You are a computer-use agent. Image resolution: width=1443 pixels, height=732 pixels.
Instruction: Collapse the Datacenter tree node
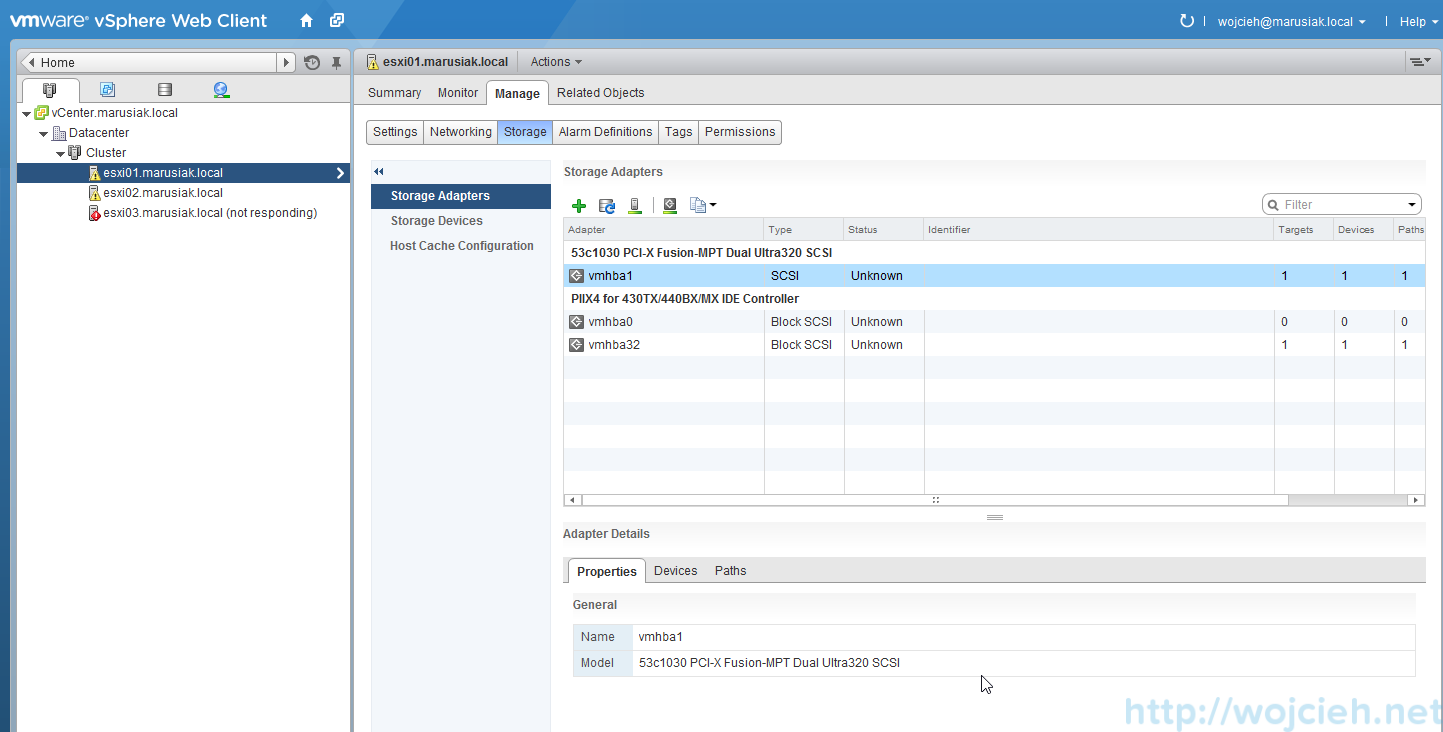[x=44, y=133]
